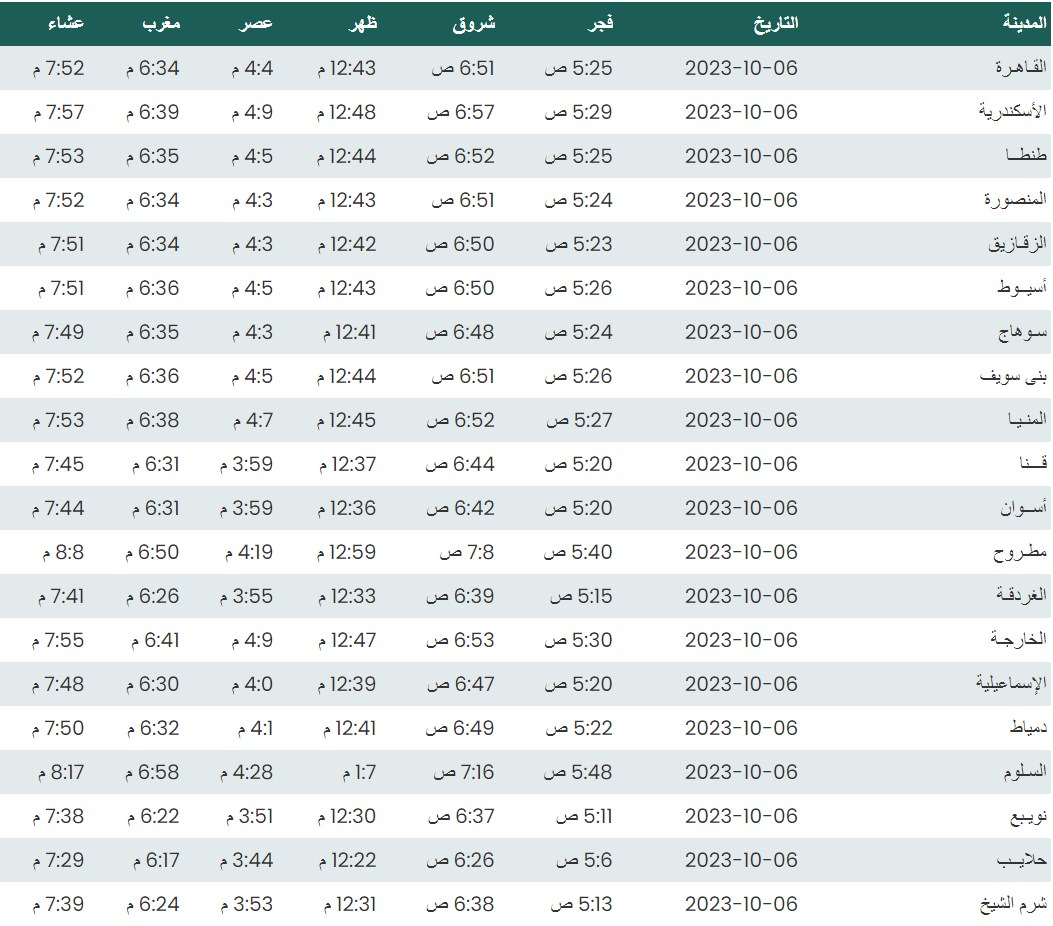Click the الأسكندرية city row label
The image size is (1053, 926).
click(1012, 112)
